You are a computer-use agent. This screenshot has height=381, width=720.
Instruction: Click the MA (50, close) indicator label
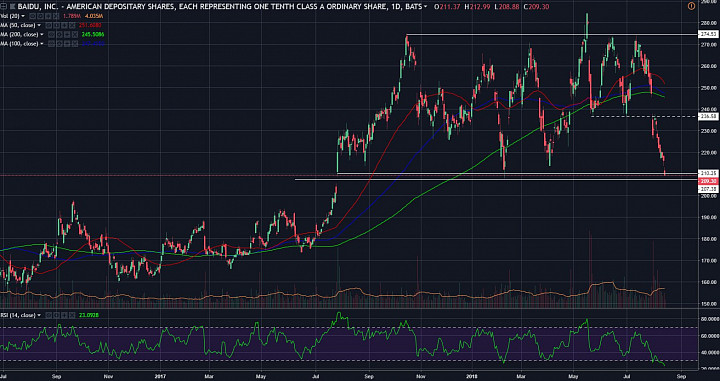[17, 25]
